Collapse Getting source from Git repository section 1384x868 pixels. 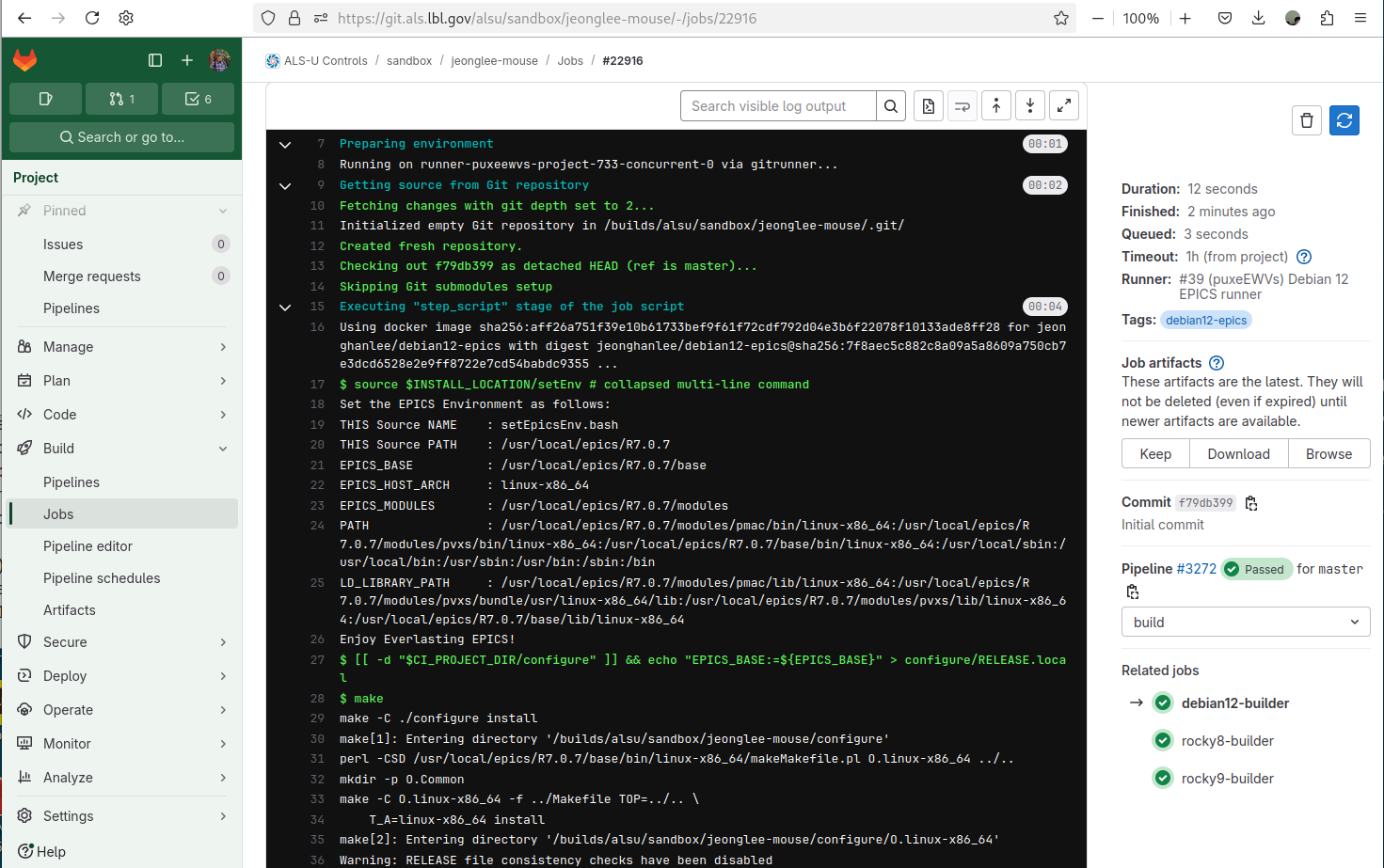(x=285, y=186)
